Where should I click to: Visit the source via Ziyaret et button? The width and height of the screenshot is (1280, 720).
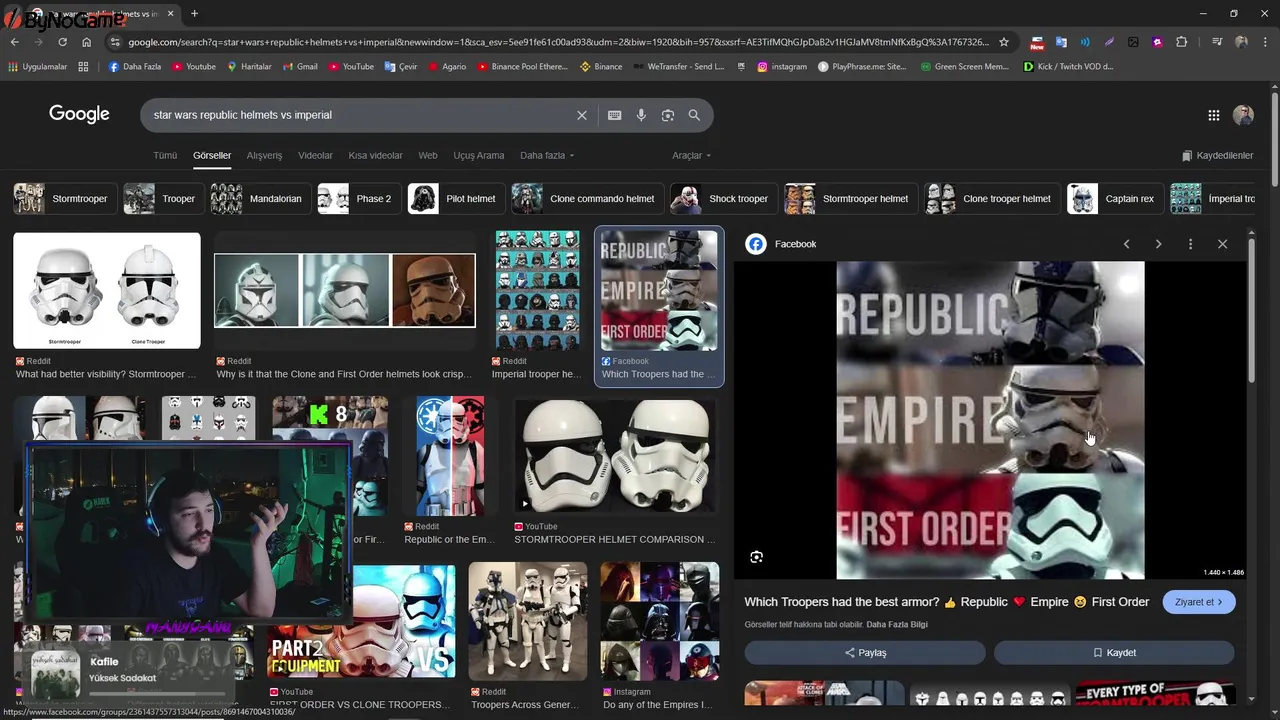(1199, 602)
